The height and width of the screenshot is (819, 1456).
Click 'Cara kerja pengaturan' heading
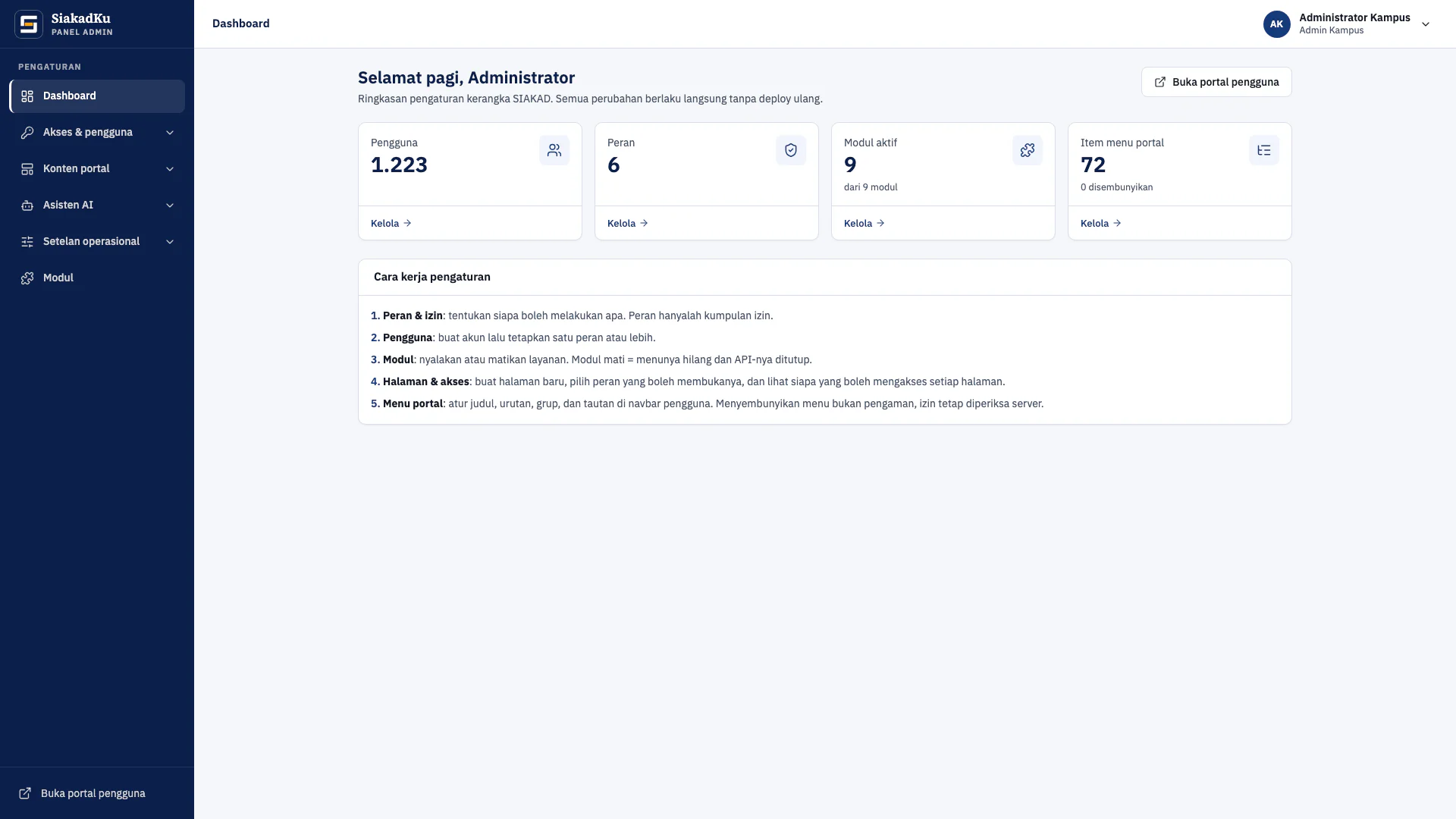(x=432, y=277)
